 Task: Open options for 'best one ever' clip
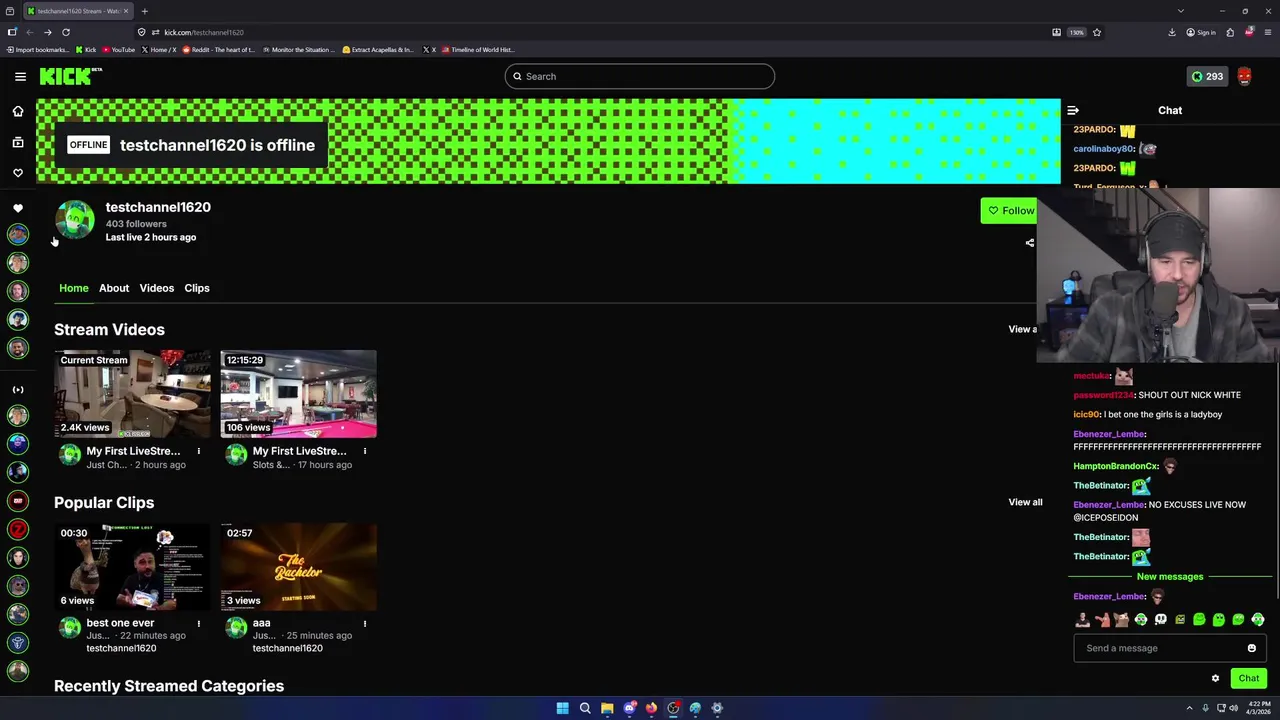[198, 623]
